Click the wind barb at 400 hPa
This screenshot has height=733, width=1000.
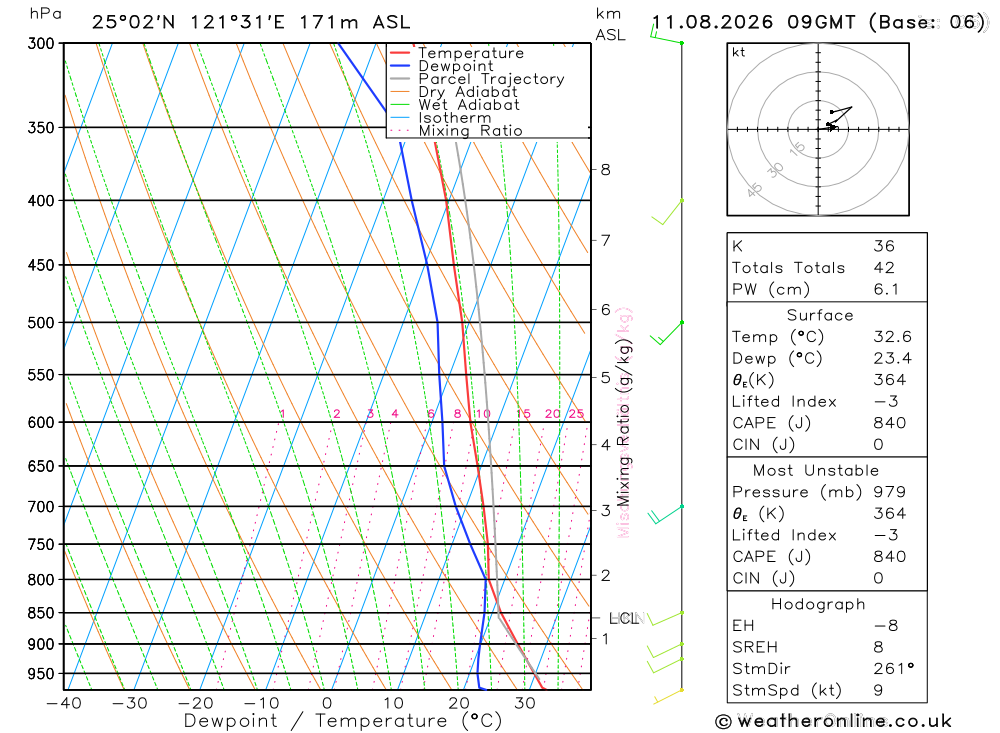[x=668, y=212]
